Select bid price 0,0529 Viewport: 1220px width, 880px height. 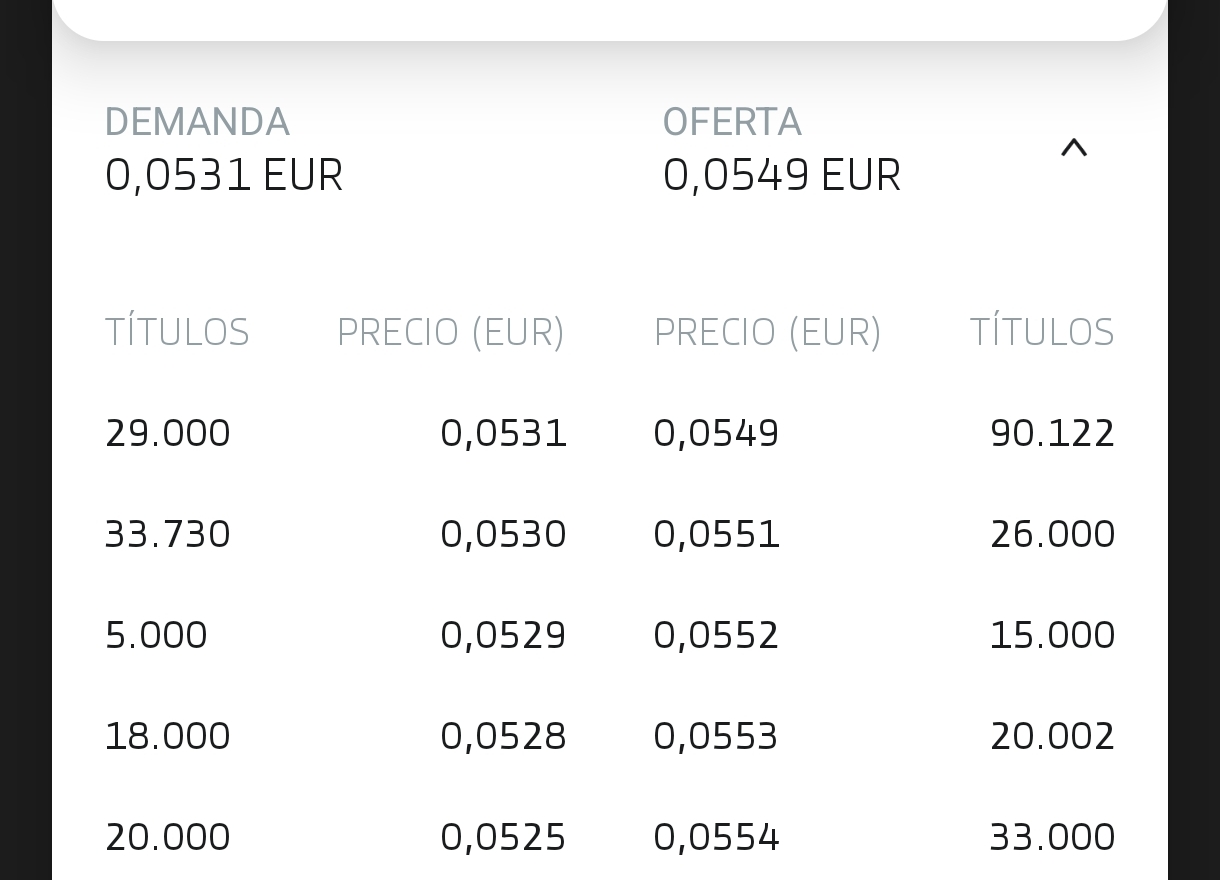click(x=504, y=635)
